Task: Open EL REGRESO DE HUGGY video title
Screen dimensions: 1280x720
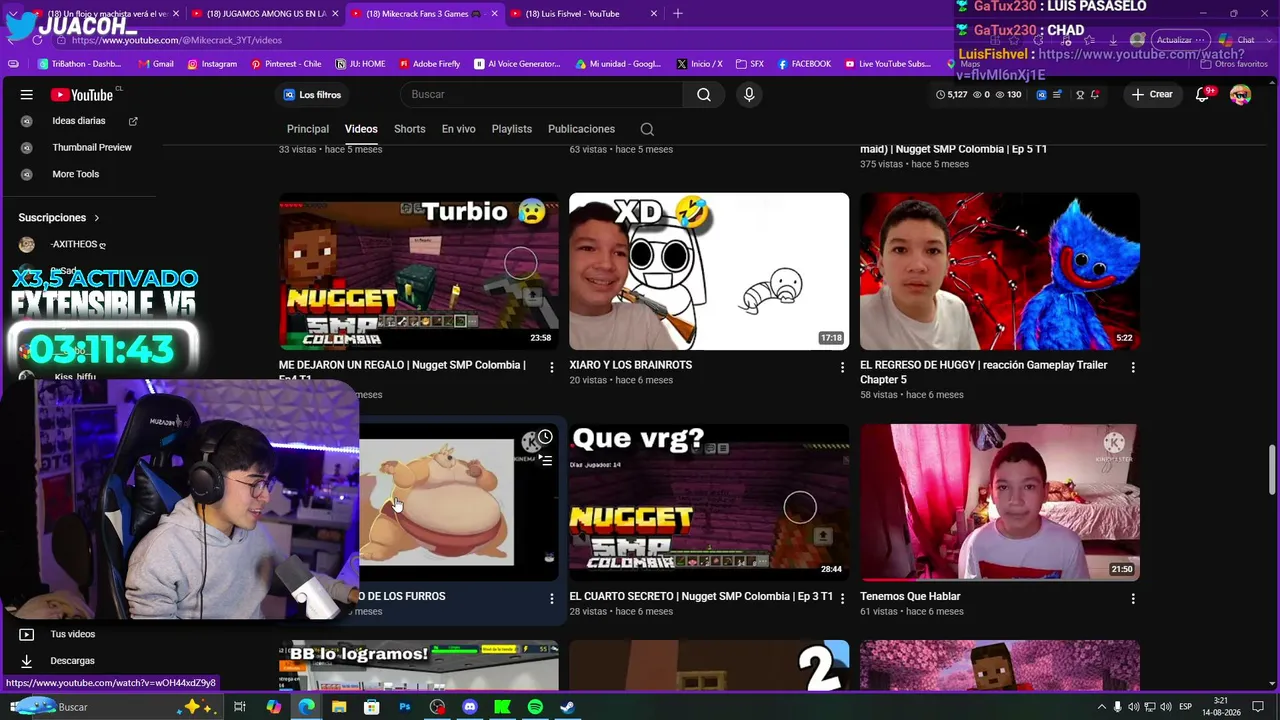Action: pyautogui.click(x=984, y=372)
